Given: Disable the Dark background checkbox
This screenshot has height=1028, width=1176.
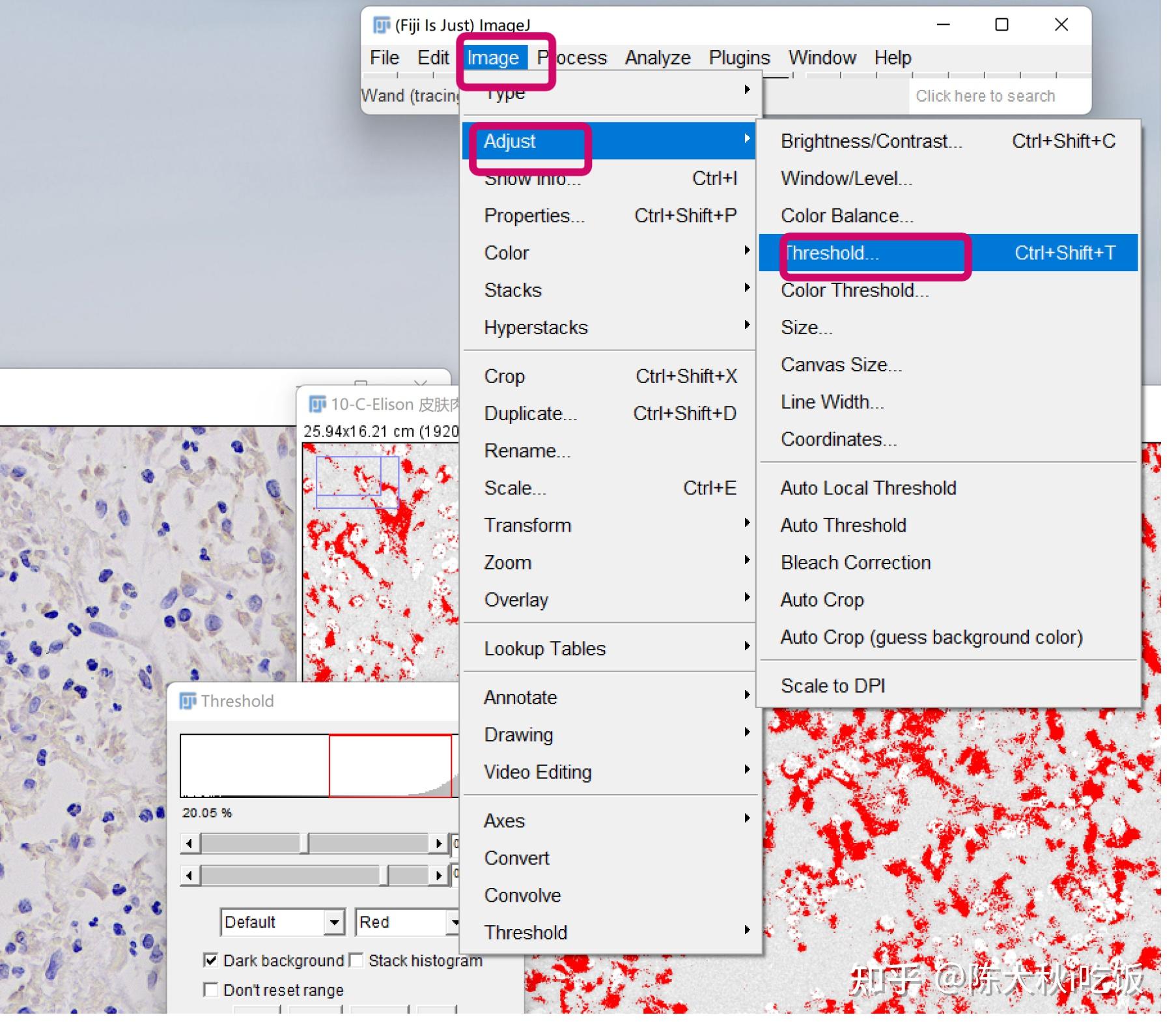Looking at the screenshot, I should tap(210, 960).
